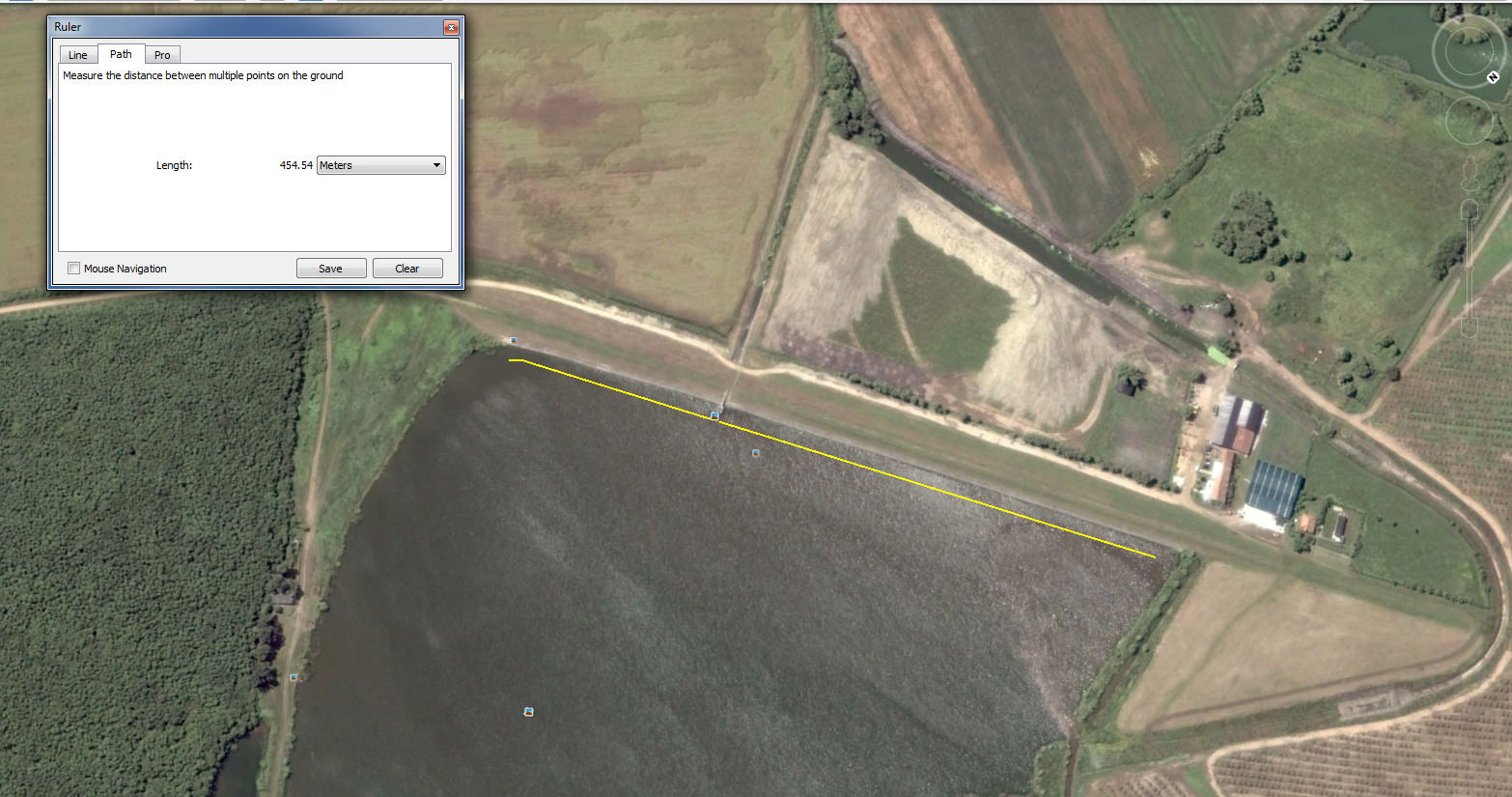Click the Street View pegman icon
Screen dimensions: 1512x797
click(1469, 174)
